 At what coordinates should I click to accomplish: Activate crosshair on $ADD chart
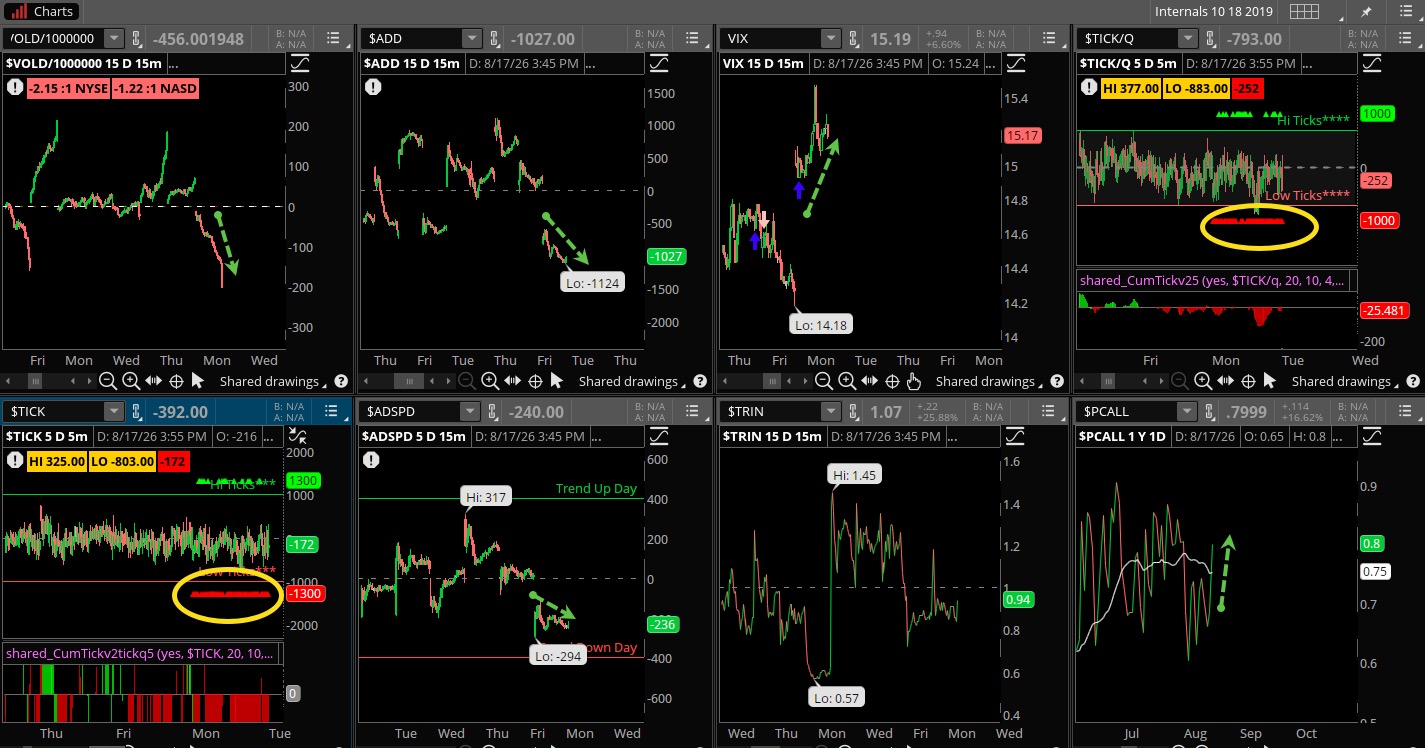pyautogui.click(x=535, y=381)
